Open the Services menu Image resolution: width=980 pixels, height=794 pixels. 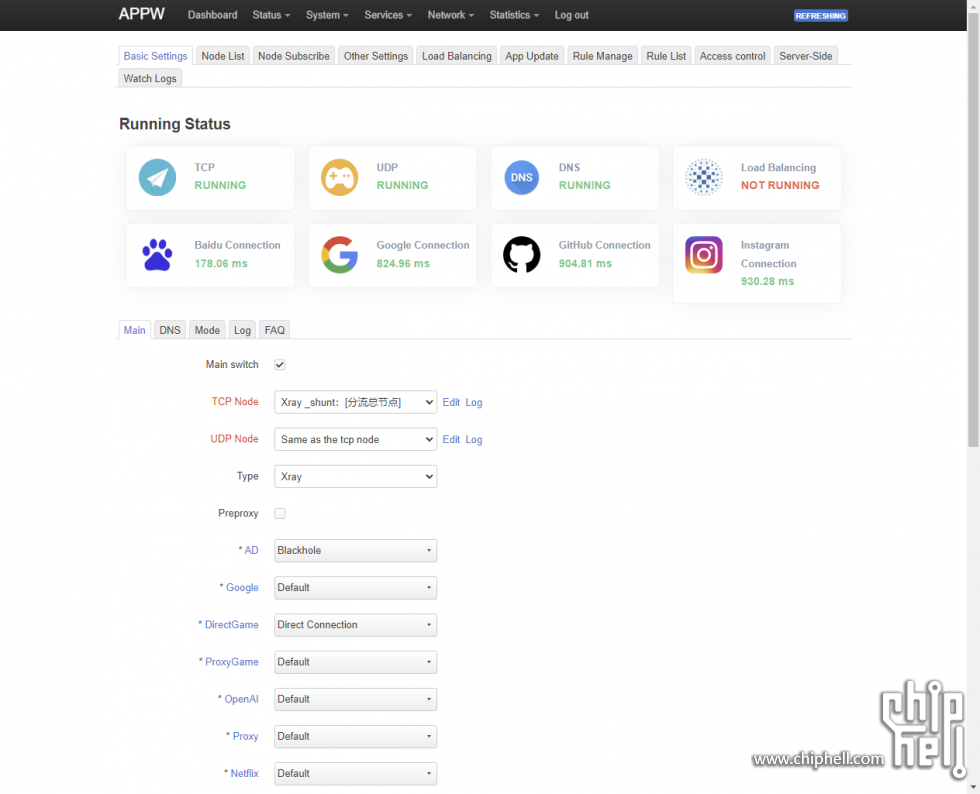pos(388,15)
